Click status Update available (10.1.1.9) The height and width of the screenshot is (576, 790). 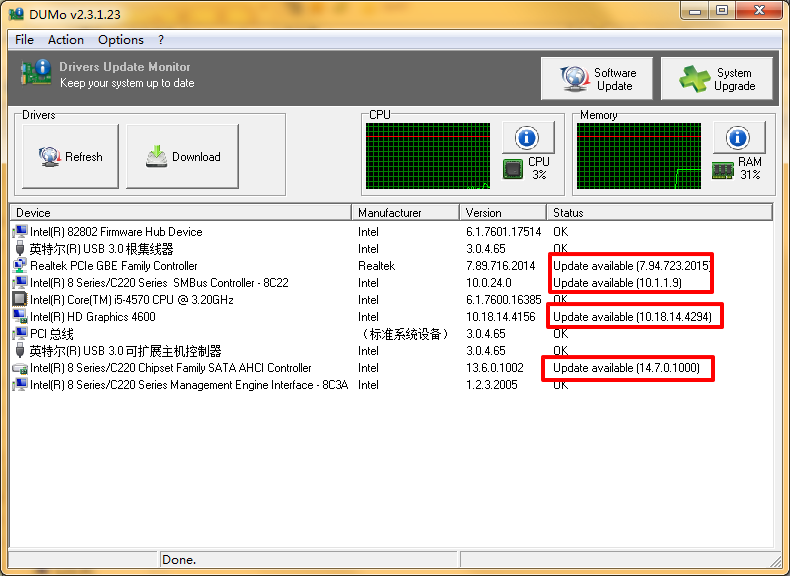[617, 283]
